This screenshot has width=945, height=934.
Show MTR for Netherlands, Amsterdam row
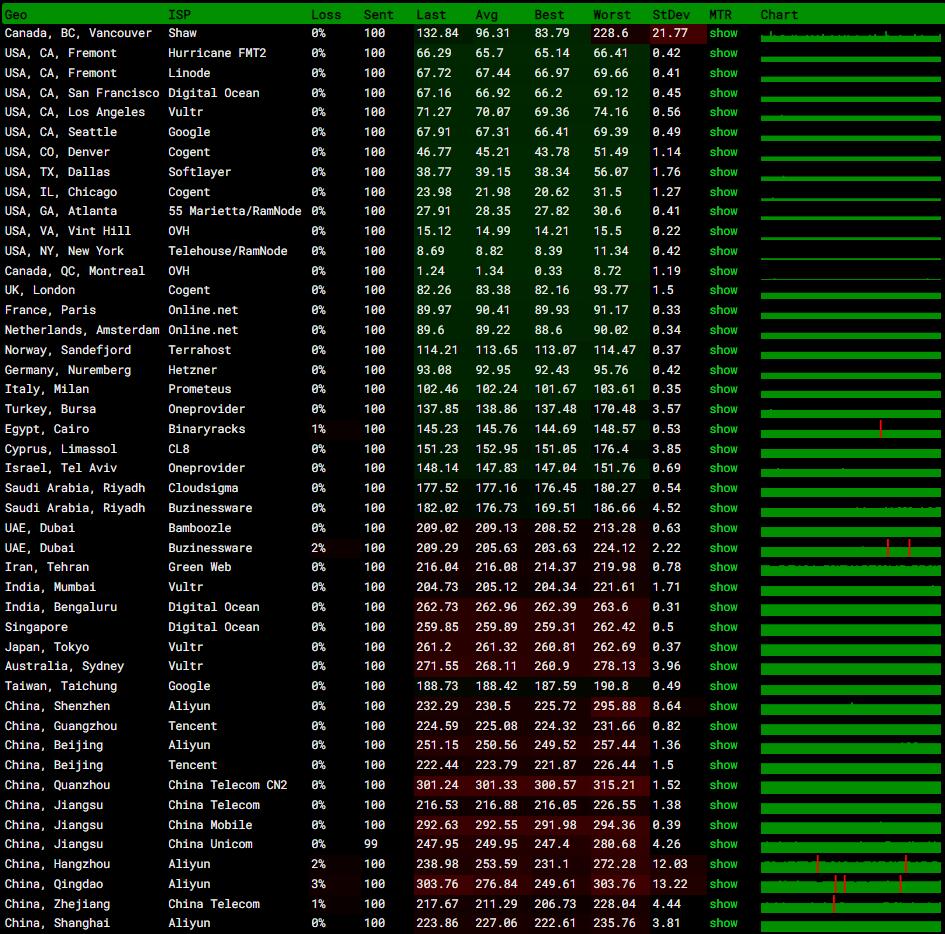pos(723,330)
